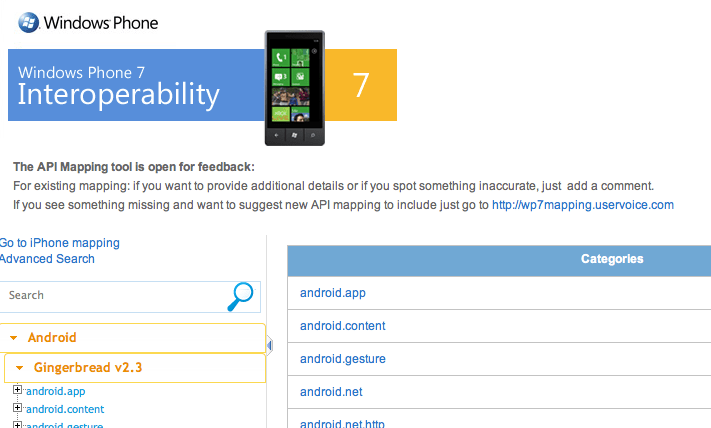Open android.gesture in the Categories table
The image size is (711, 428).
coord(342,359)
